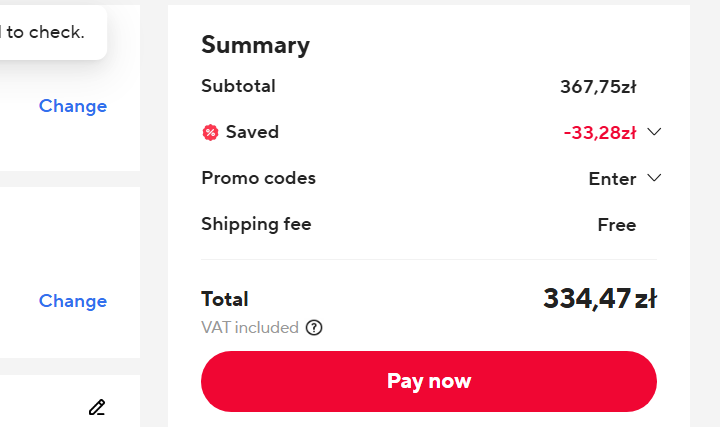Expand the Promo codes chevron

(x=655, y=178)
